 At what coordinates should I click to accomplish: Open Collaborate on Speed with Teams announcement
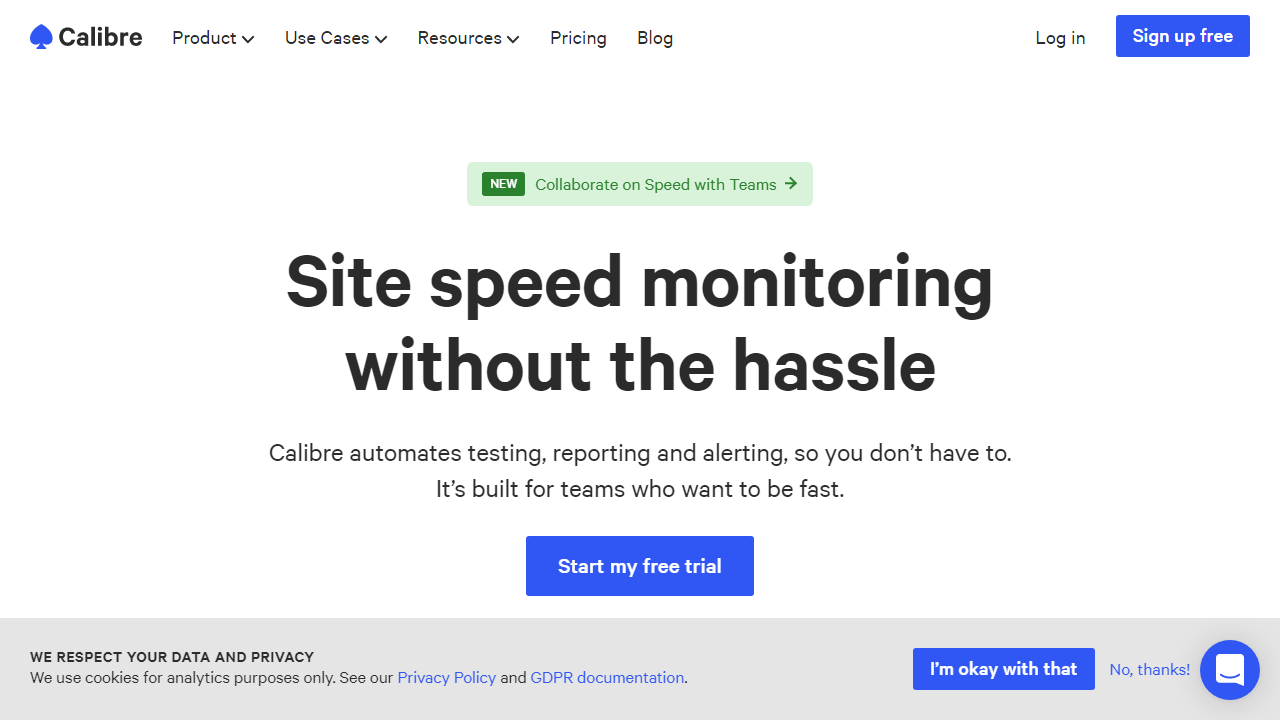click(x=640, y=184)
